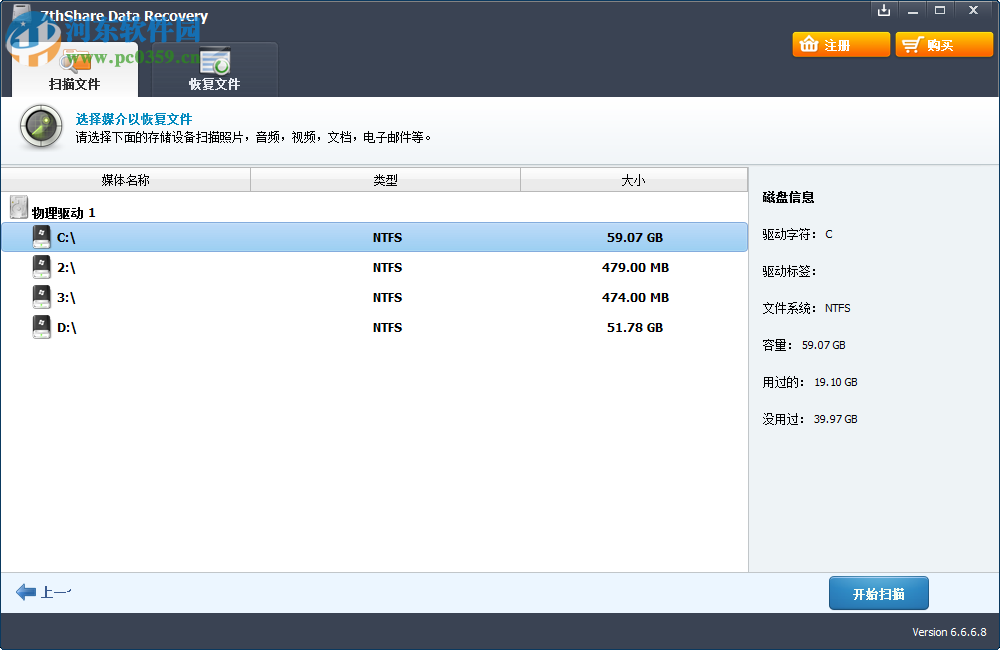This screenshot has width=1000, height=650.
Task: Click the 2:\ partition disk icon
Action: (x=41, y=266)
